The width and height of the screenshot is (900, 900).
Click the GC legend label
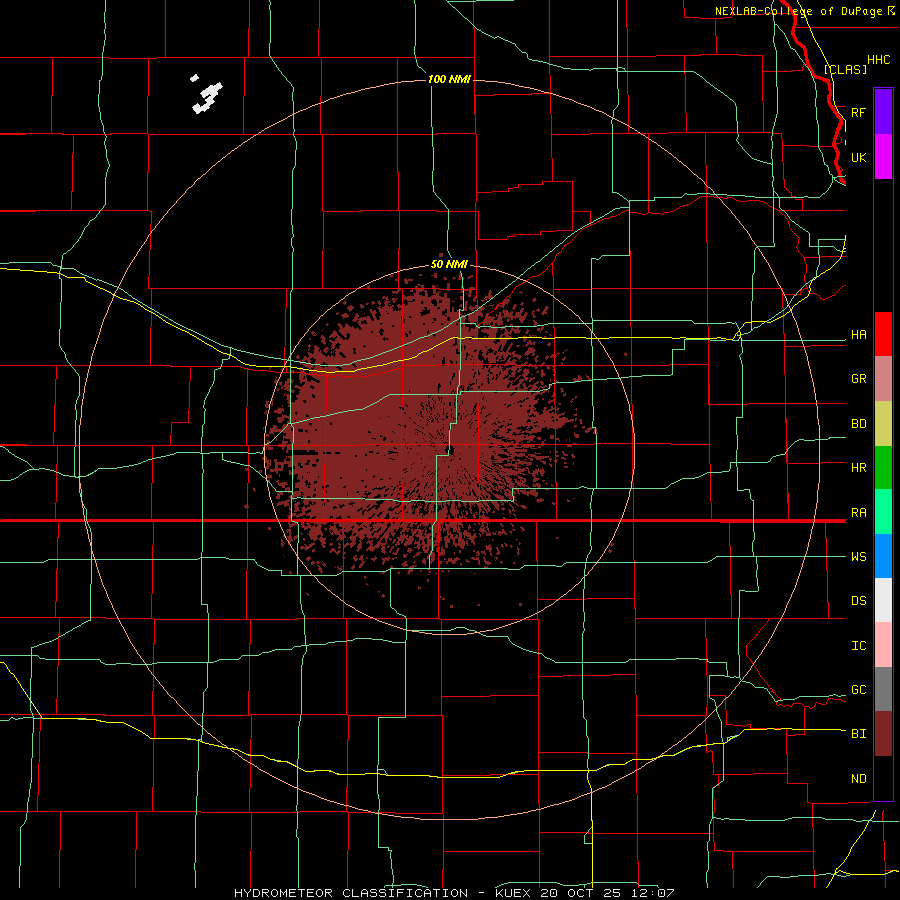858,690
